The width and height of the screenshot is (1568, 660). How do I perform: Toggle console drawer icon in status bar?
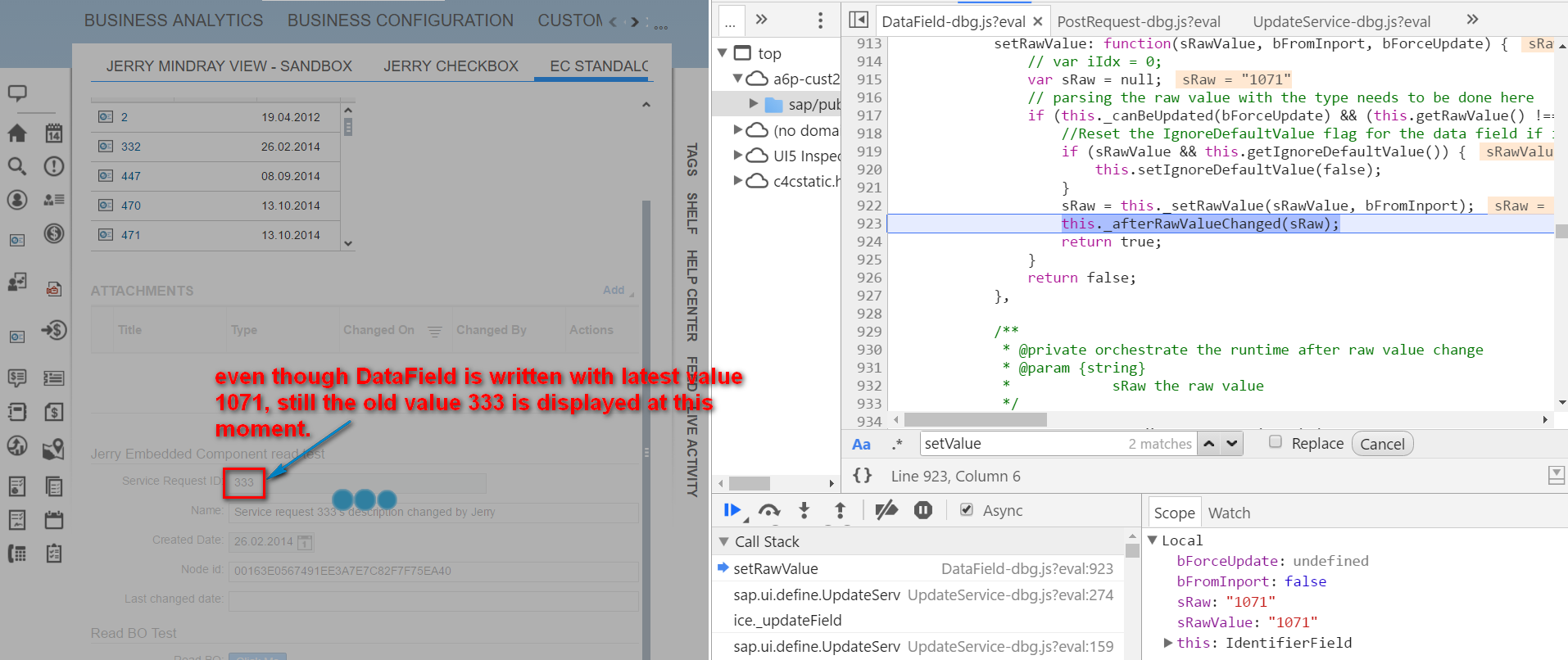[x=1557, y=475]
